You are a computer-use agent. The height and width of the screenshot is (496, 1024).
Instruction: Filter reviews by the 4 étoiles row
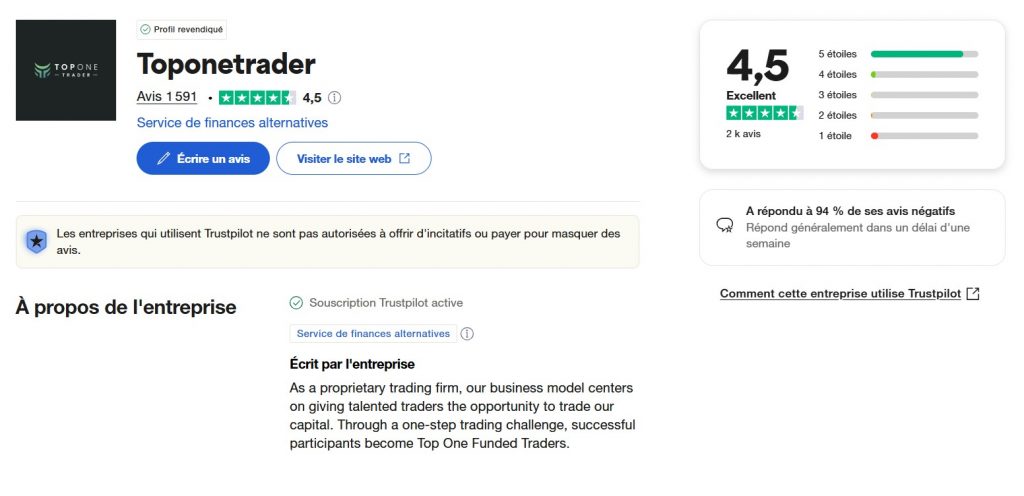tap(897, 74)
